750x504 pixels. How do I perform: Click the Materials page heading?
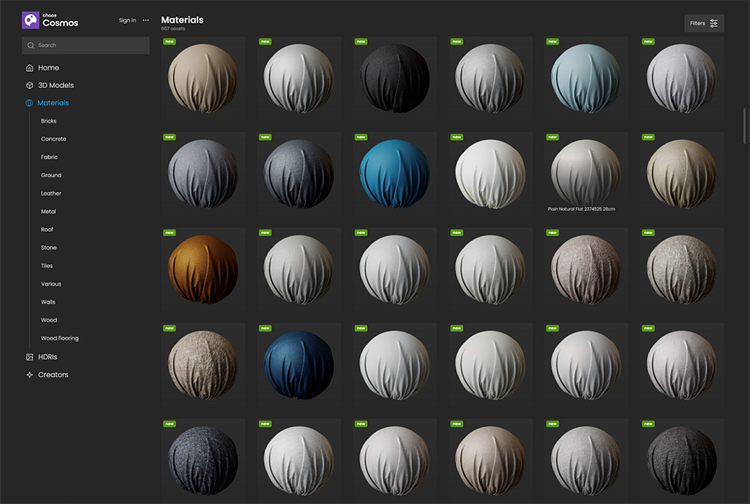(x=182, y=20)
